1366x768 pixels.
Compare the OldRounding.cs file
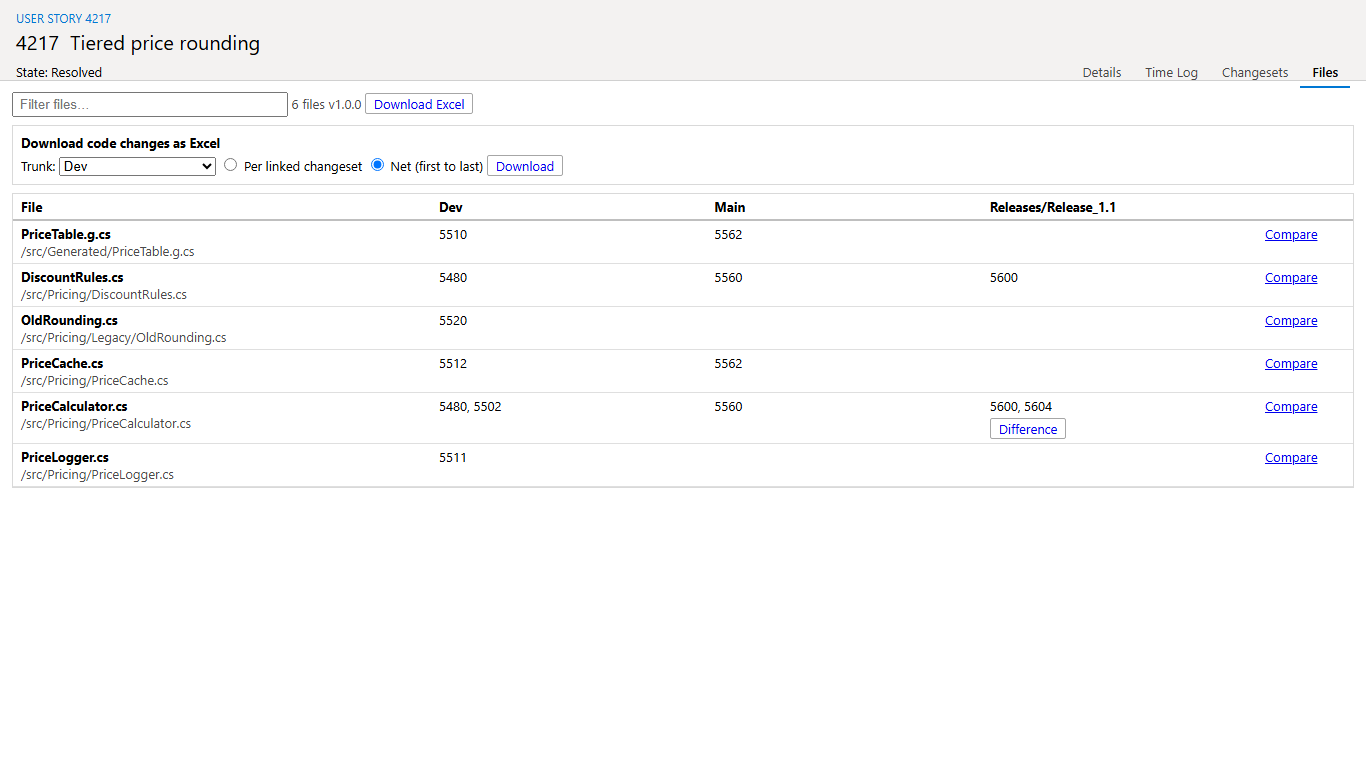[1291, 321]
